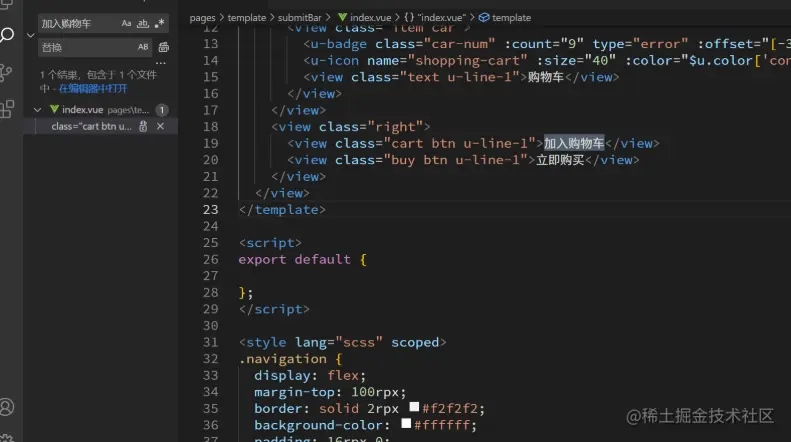
Task: Click the closing </script> tag on line 29
Action: pyautogui.click(x=274, y=309)
